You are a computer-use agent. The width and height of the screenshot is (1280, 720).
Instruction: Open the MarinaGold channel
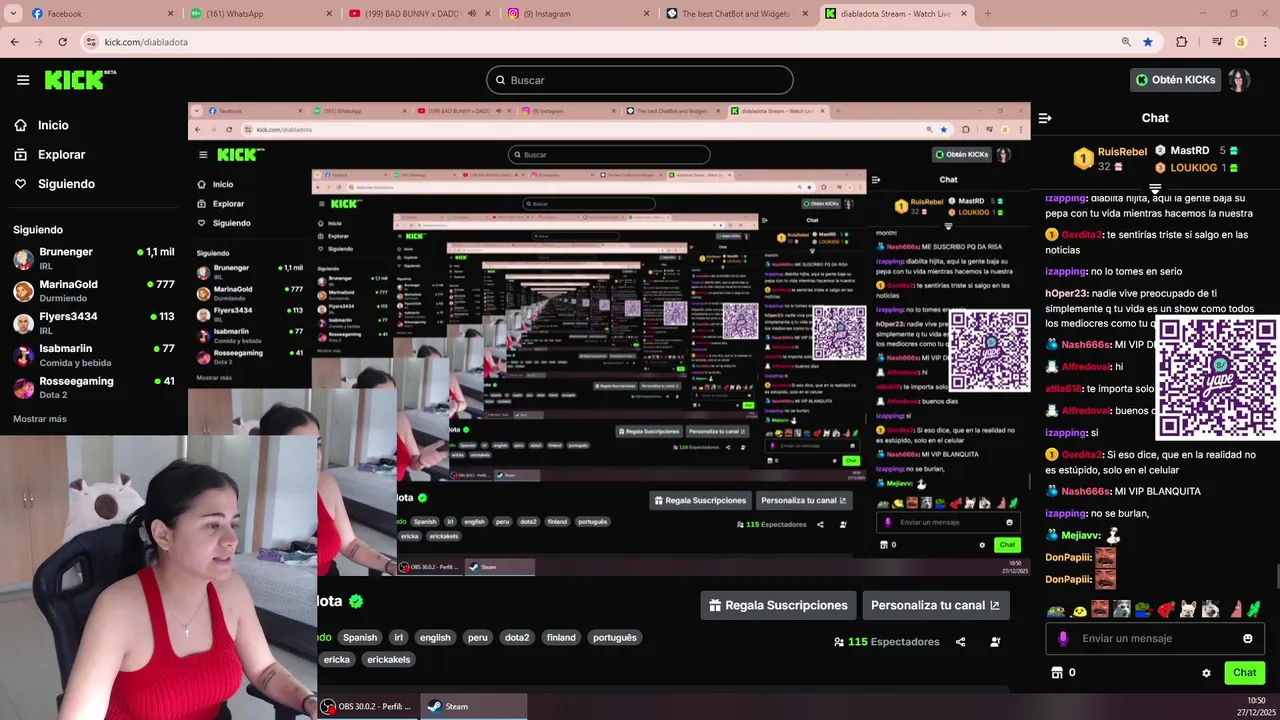pos(93,291)
